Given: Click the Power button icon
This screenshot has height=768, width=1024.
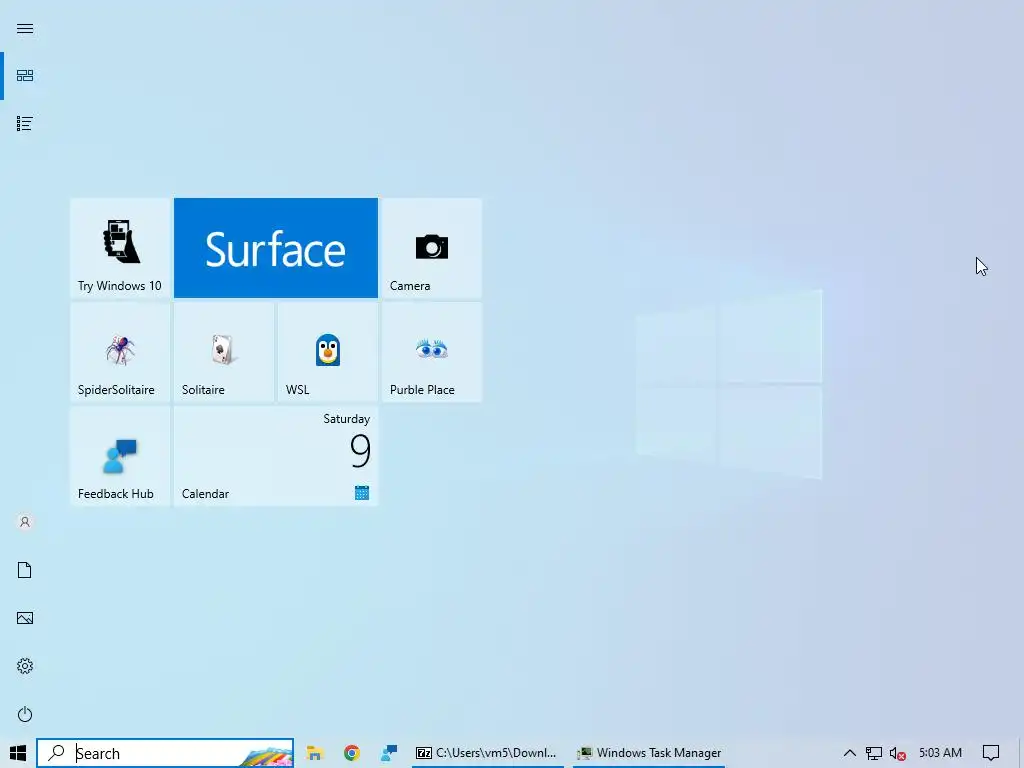Looking at the screenshot, I should [x=25, y=714].
